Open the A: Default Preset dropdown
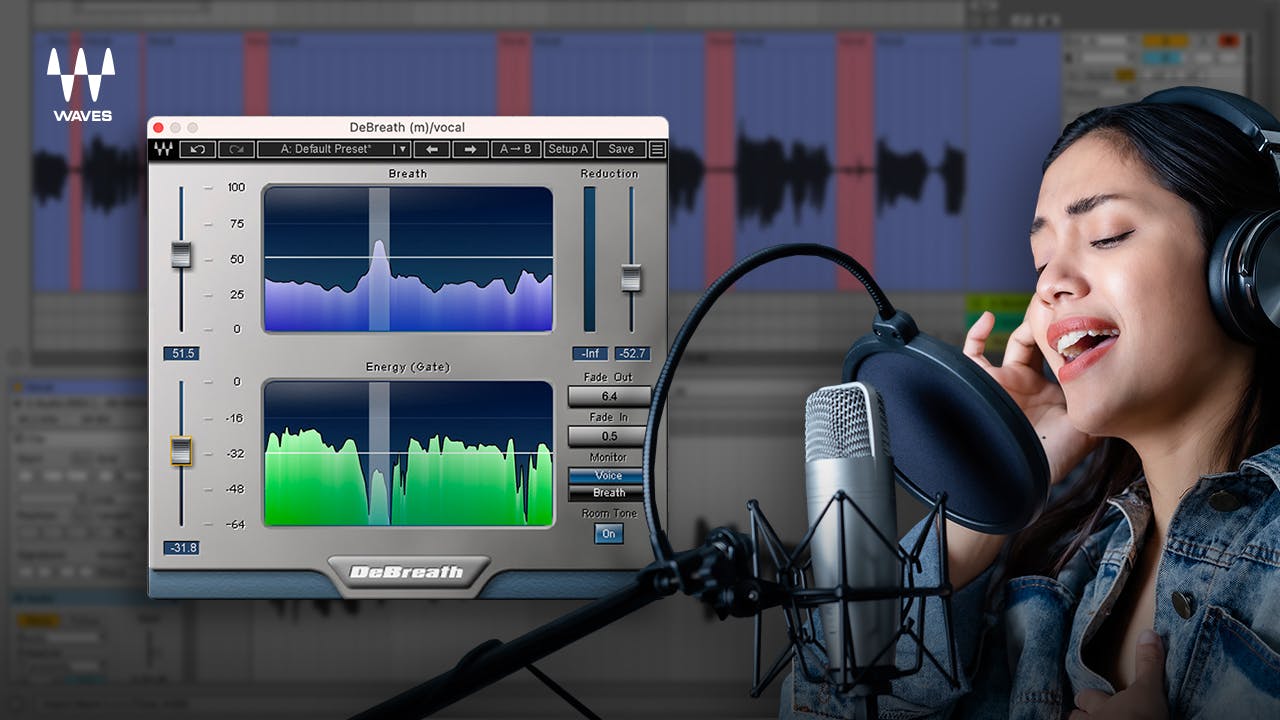Viewport: 1280px width, 720px height. [x=334, y=149]
